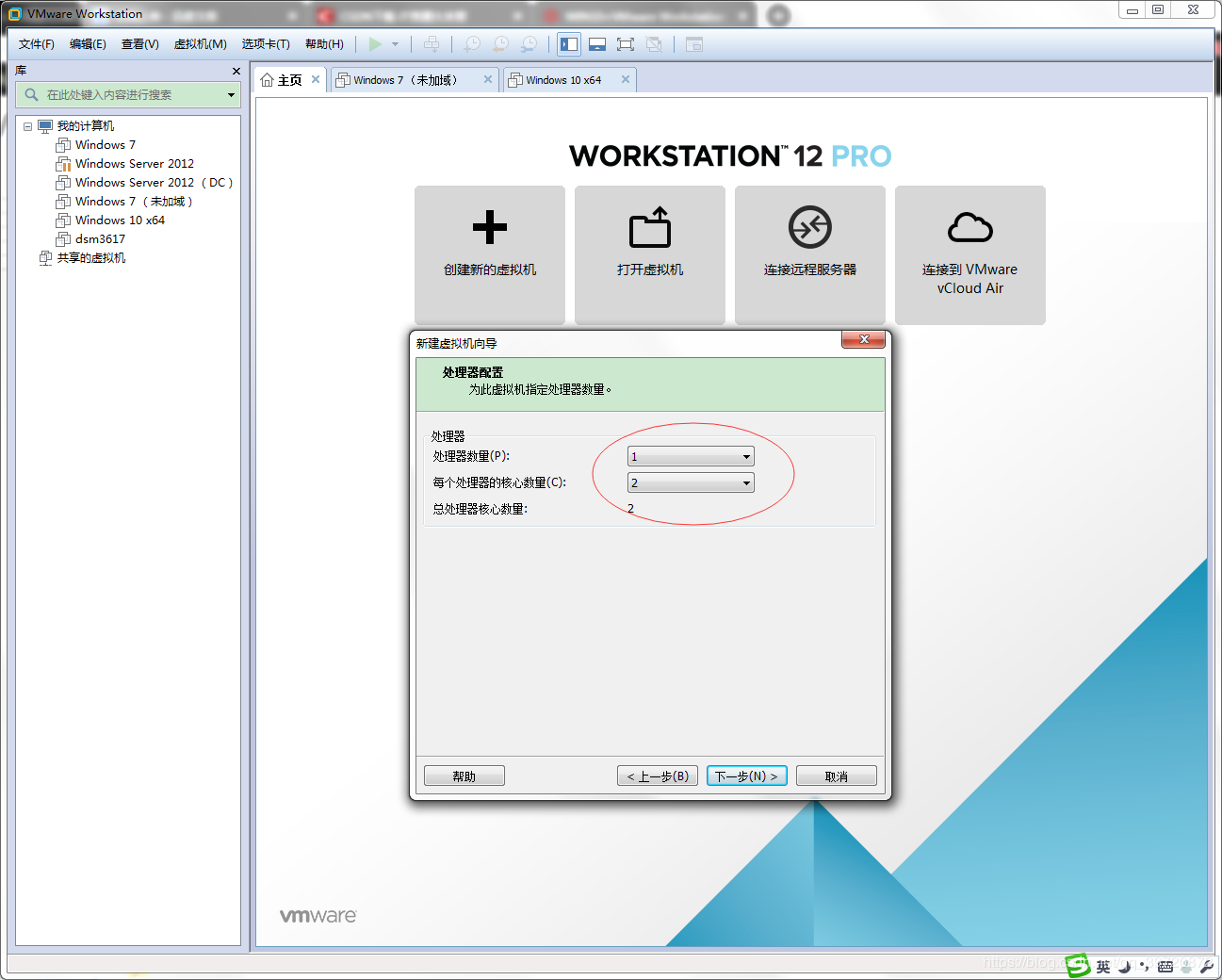Click the 打开虚拟机 tile
1222x980 pixels.
650,255
